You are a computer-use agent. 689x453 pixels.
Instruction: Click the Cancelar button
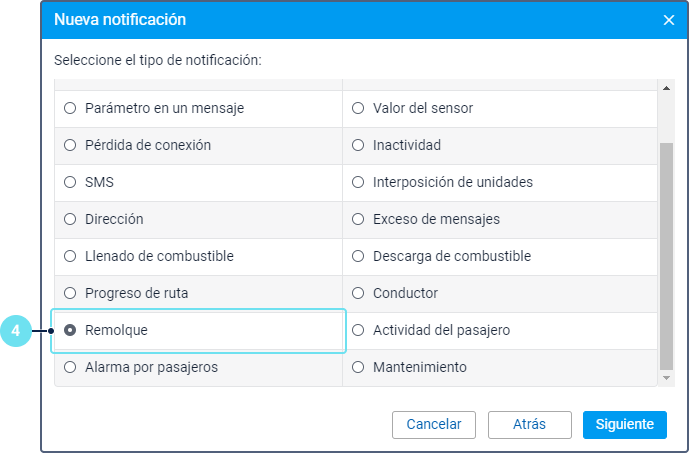click(x=434, y=424)
